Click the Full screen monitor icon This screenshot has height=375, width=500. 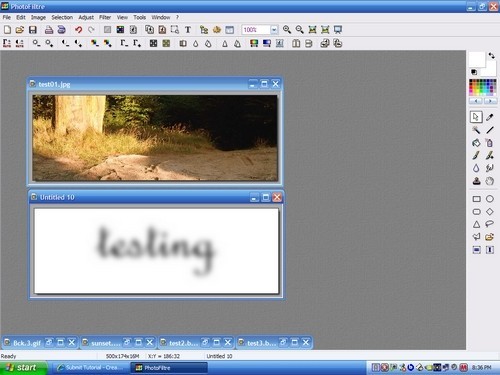(x=338, y=30)
